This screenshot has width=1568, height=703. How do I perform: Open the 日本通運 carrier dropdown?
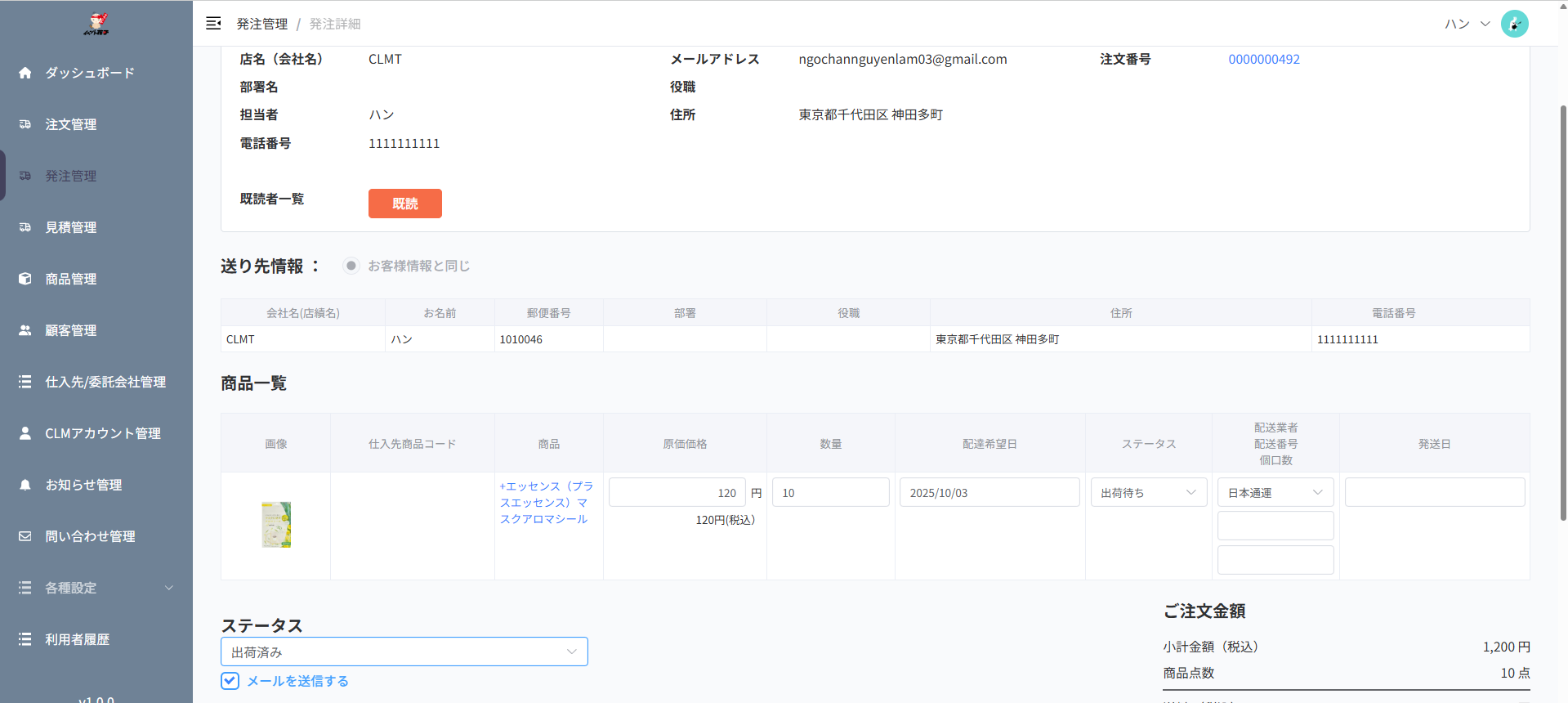tap(1275, 493)
